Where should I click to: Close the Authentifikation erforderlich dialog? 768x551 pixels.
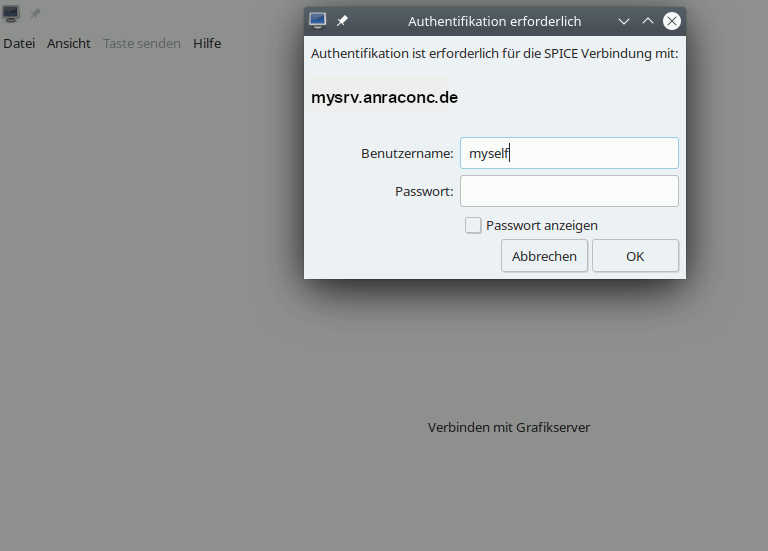(x=672, y=21)
